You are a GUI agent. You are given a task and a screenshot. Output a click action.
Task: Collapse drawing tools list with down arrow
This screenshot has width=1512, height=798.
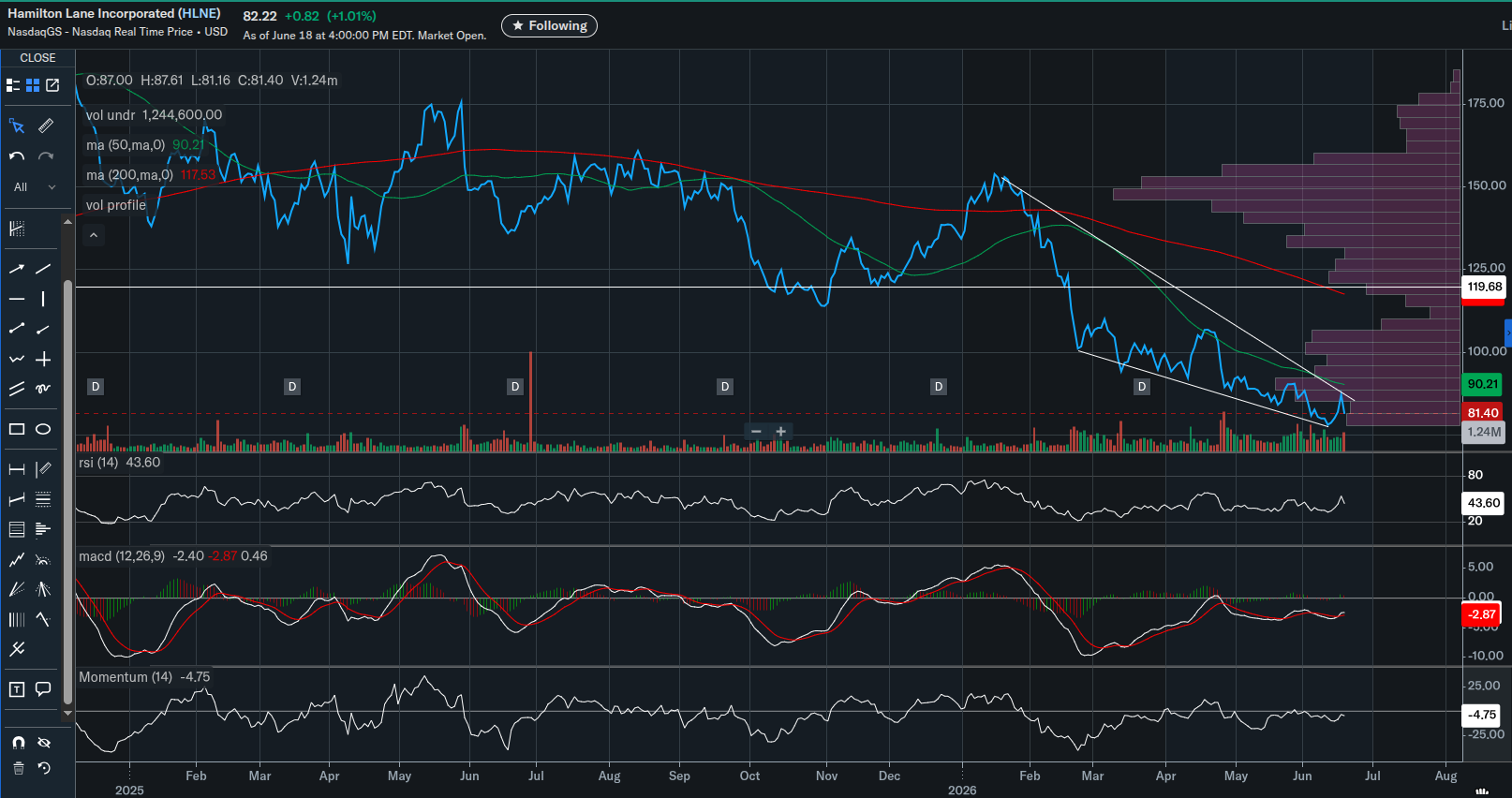(x=67, y=714)
